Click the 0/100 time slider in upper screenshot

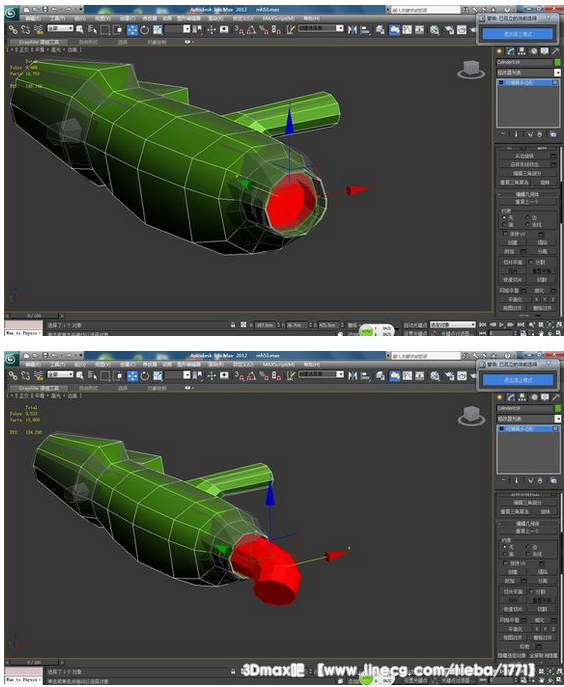[x=34, y=315]
